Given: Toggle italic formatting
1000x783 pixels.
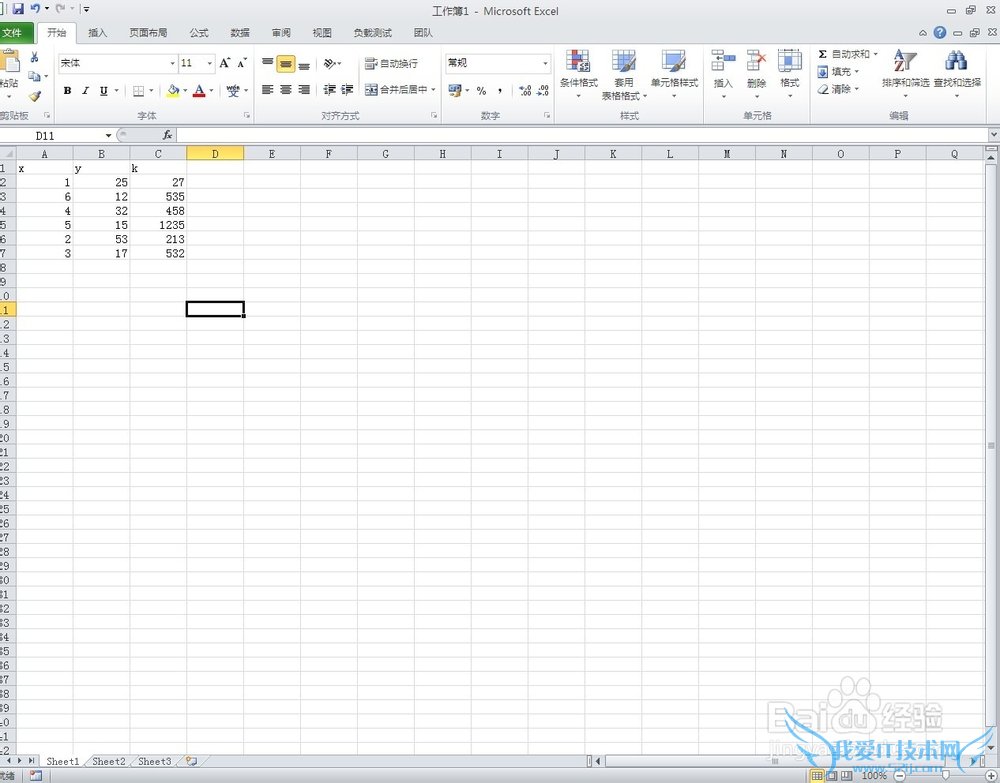Looking at the screenshot, I should point(85,91).
